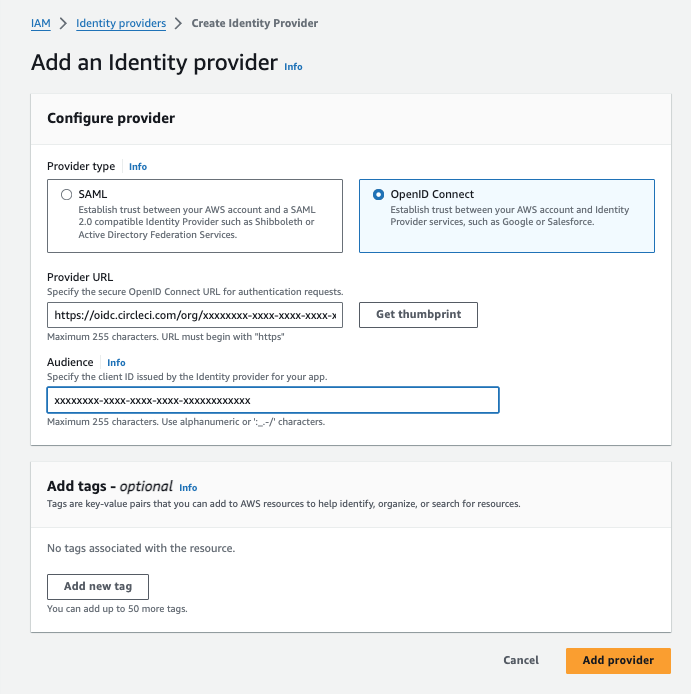Cancel creating the identity provider
The image size is (691, 694).
click(x=521, y=661)
